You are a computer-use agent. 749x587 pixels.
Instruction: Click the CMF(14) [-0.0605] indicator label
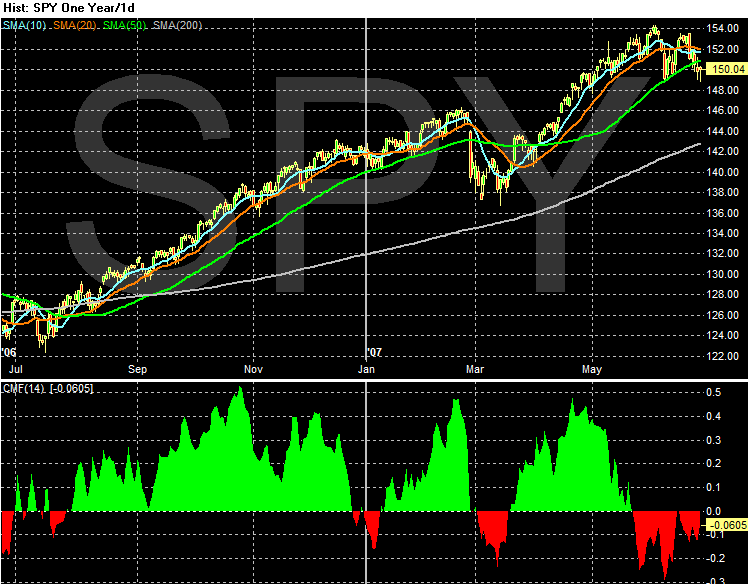(x=48, y=389)
